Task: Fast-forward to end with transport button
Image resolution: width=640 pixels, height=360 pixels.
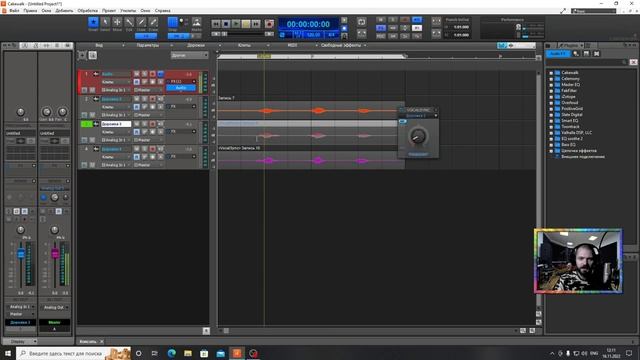Action: (256, 24)
